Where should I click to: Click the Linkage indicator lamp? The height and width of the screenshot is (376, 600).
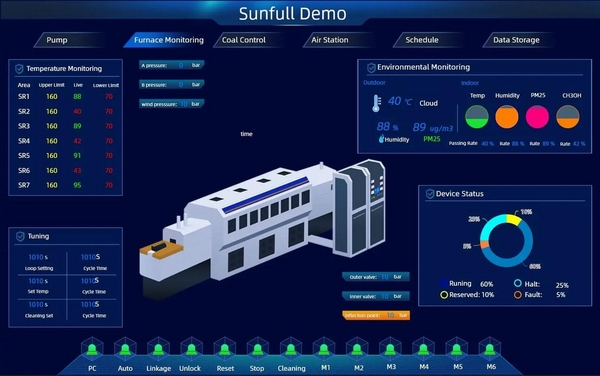point(158,349)
